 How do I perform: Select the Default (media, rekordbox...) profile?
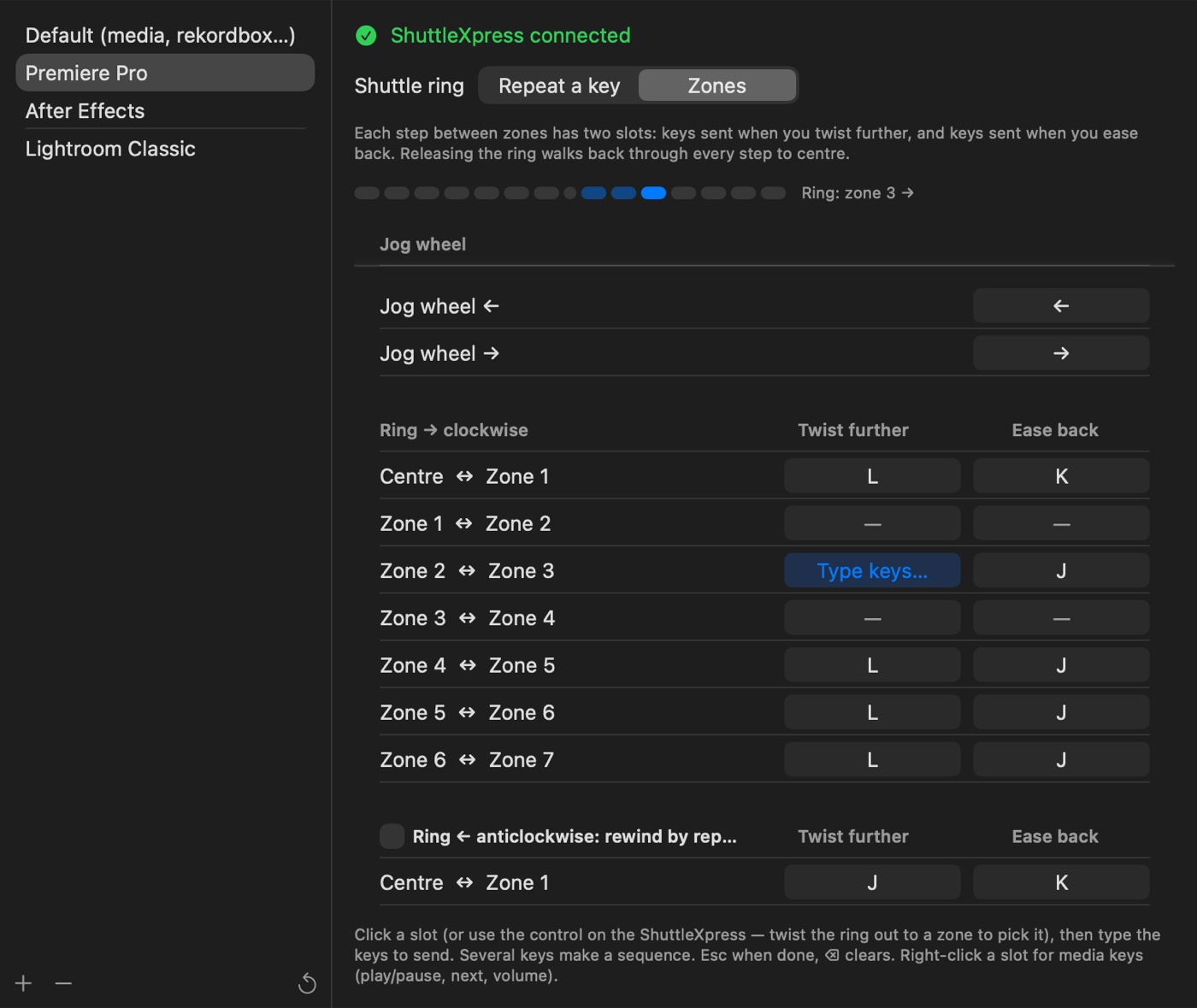click(x=165, y=35)
